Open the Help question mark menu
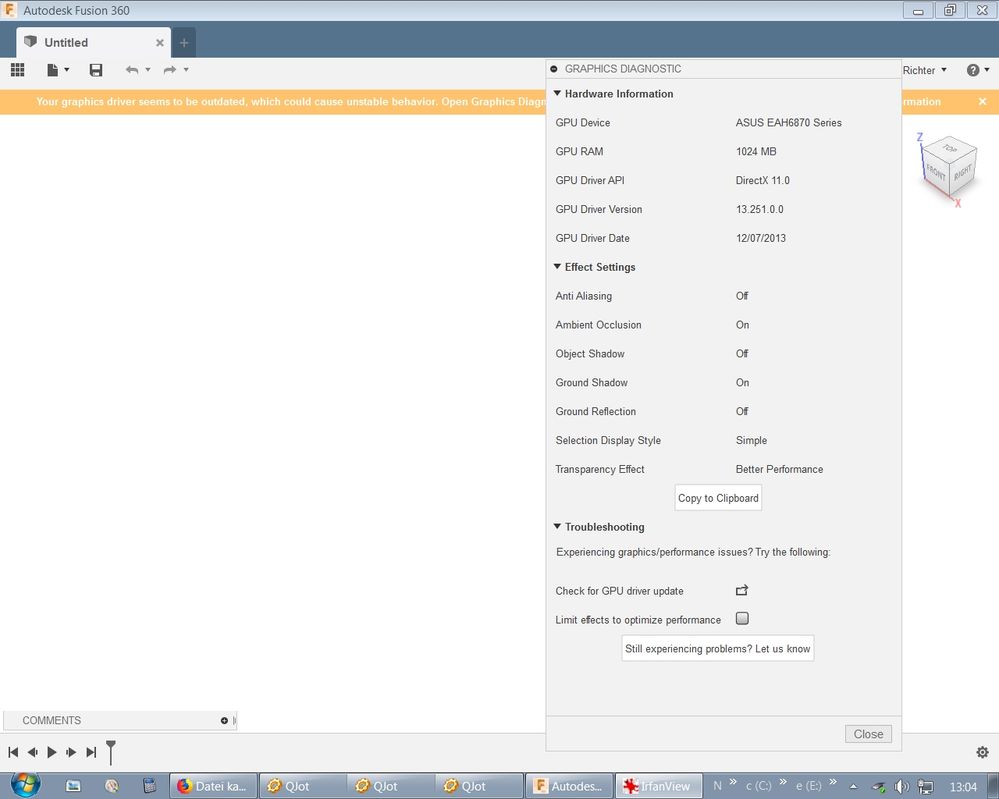Screen dimensions: 999x799 coord(978,70)
